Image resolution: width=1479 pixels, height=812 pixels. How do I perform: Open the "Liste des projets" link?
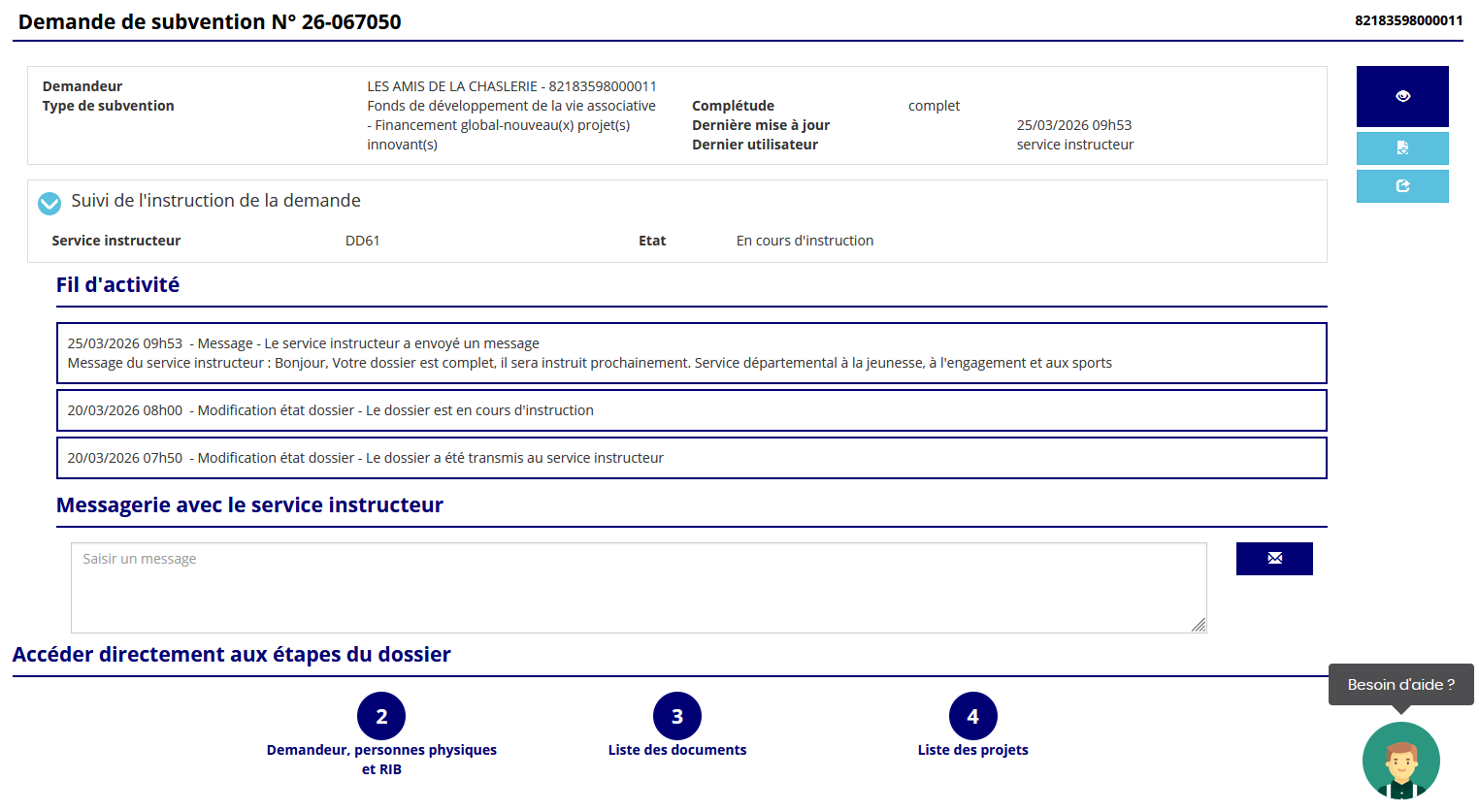pos(972,750)
